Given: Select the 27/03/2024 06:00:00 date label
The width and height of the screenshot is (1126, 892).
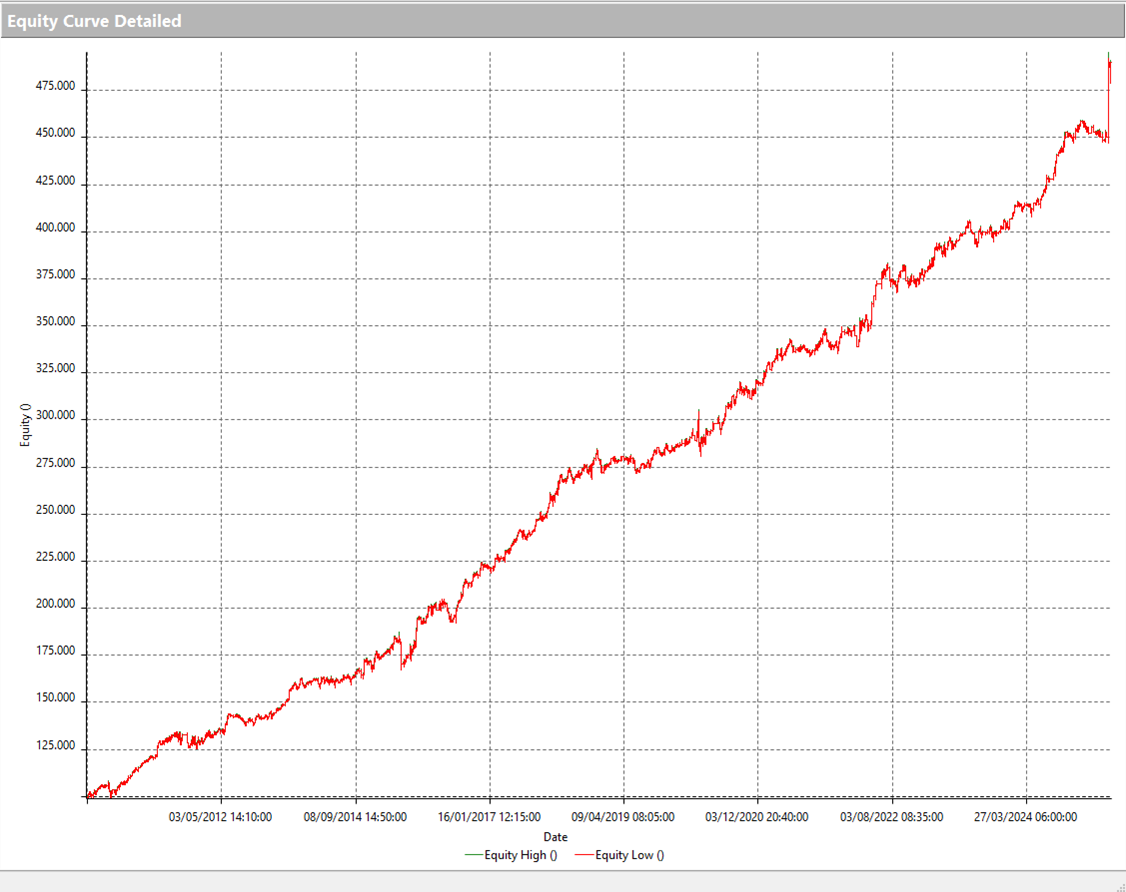Looking at the screenshot, I should tap(1026, 817).
